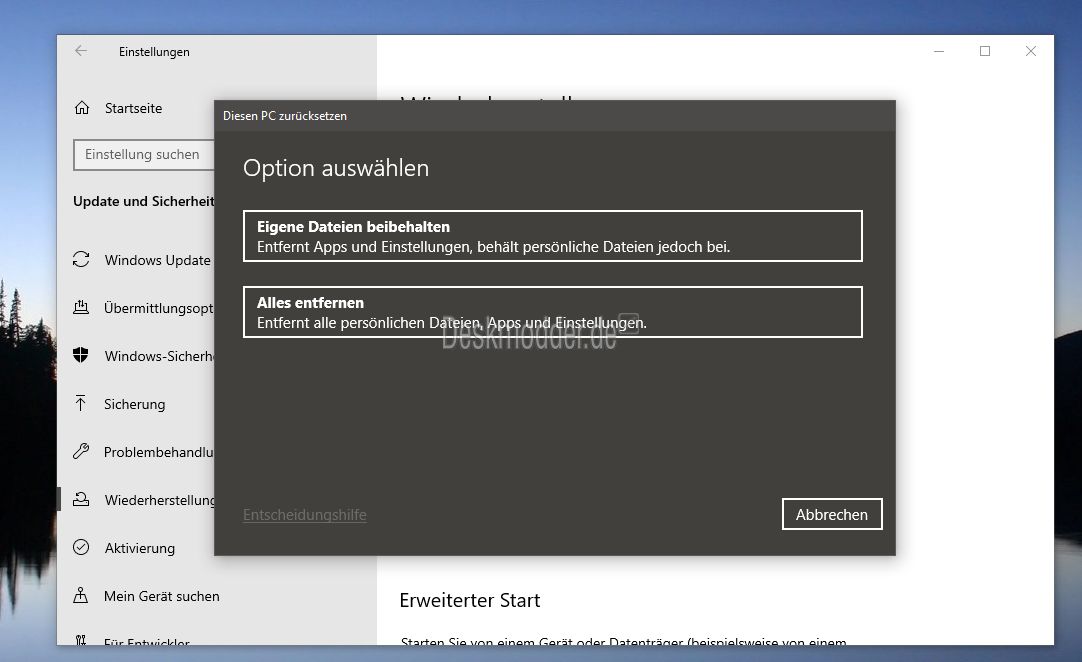Focus the "Einstellung suchen" search field
Image resolution: width=1082 pixels, height=662 pixels.
tap(144, 155)
